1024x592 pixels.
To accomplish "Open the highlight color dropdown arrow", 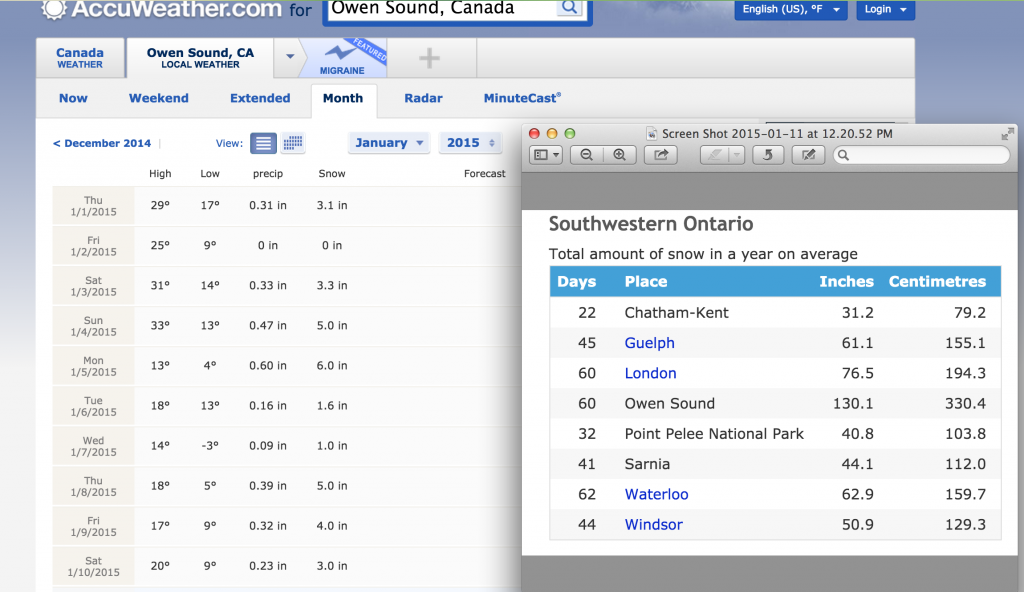I will pyautogui.click(x=737, y=155).
